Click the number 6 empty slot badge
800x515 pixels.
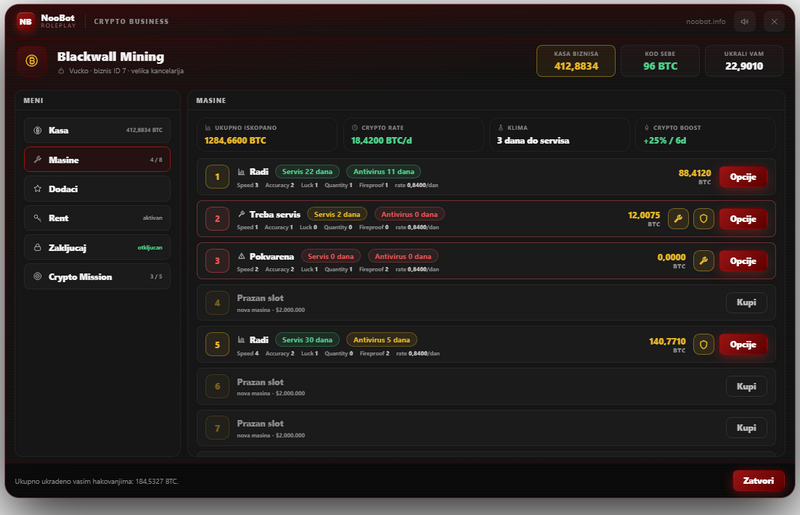[x=217, y=386]
